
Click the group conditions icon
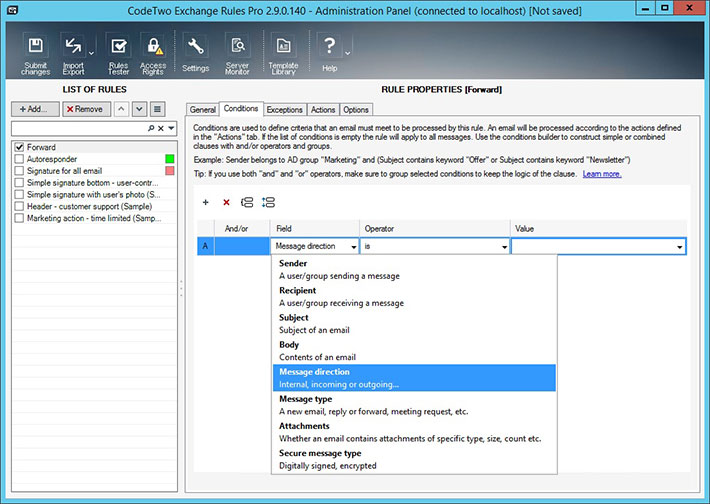point(247,202)
